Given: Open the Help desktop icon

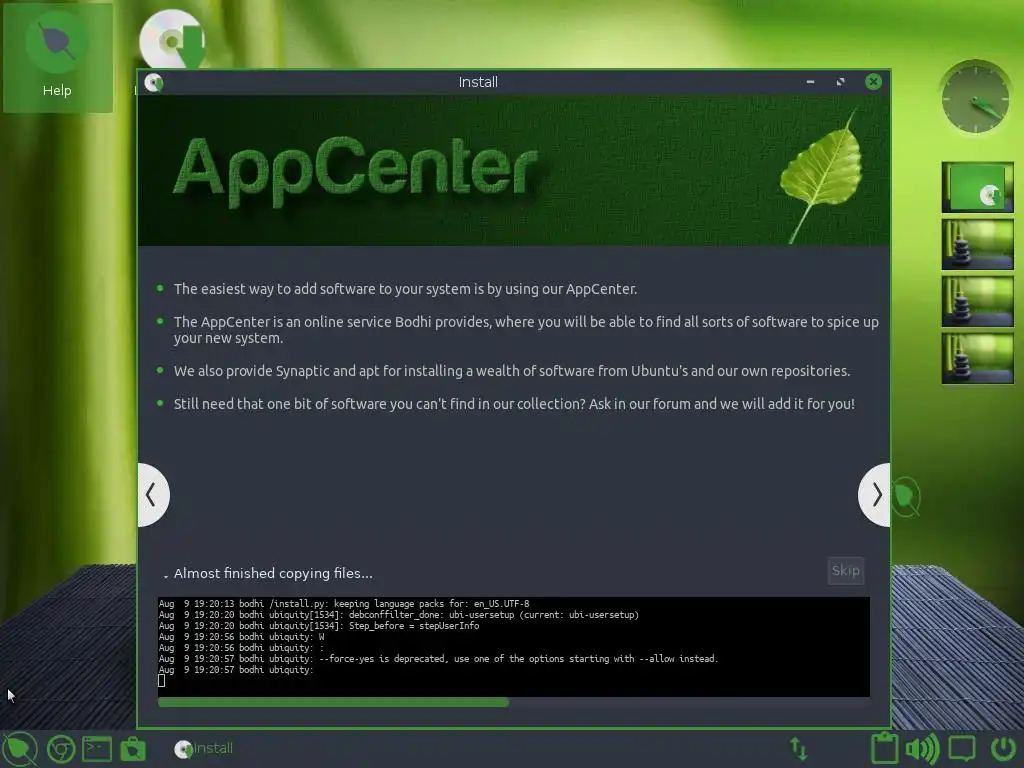Looking at the screenshot, I should (x=57, y=57).
